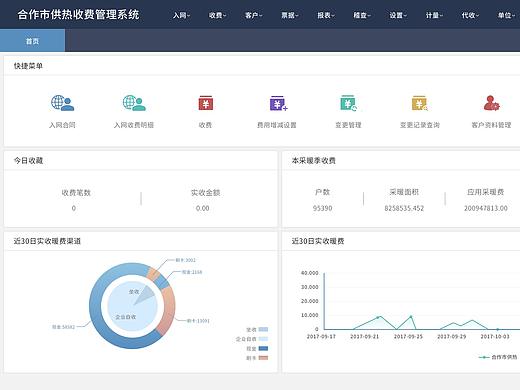Click the 近30日实收暖费 chart heading
This screenshot has width=520, height=390.
(318, 241)
